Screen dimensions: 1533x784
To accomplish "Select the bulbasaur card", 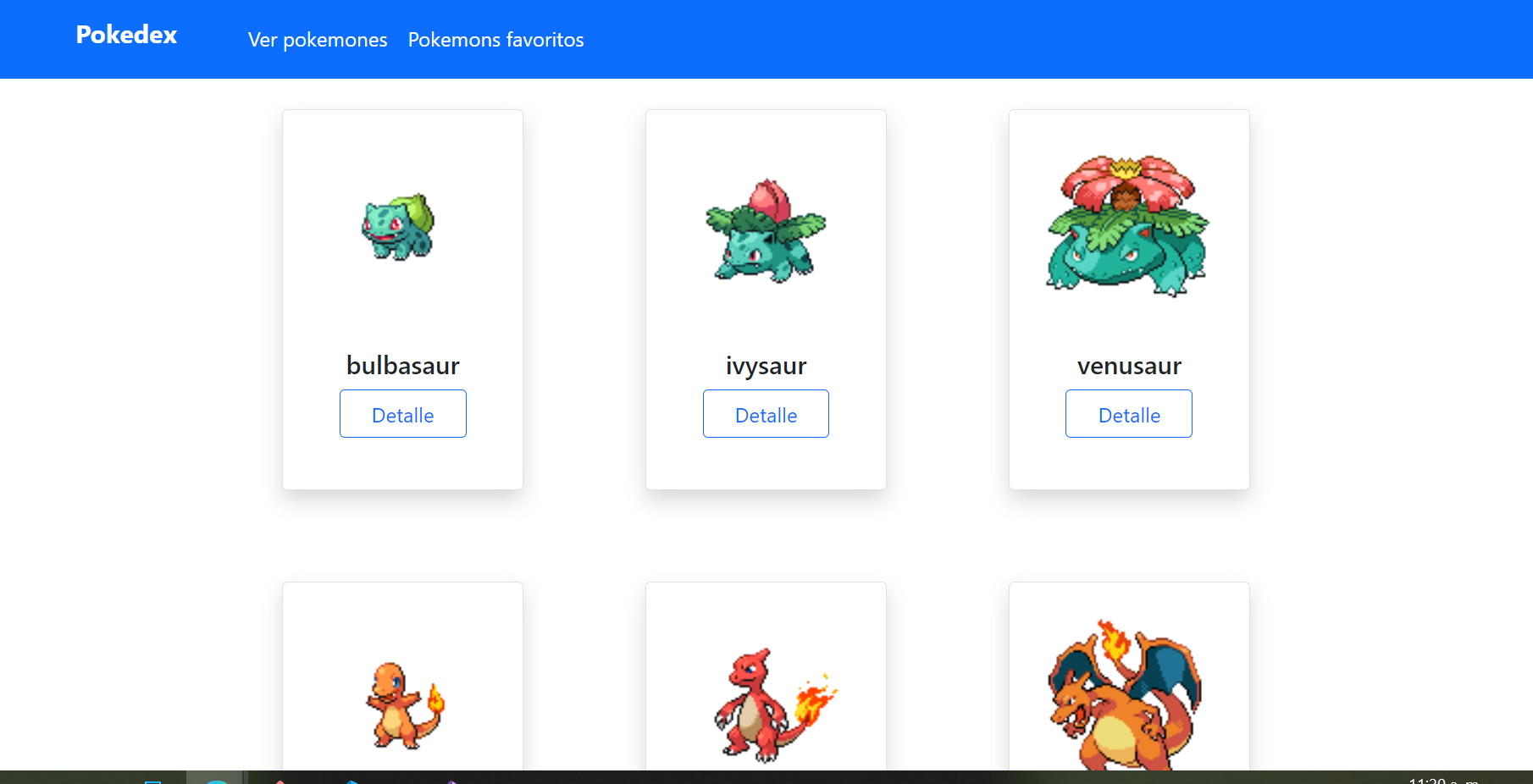I will pyautogui.click(x=402, y=299).
